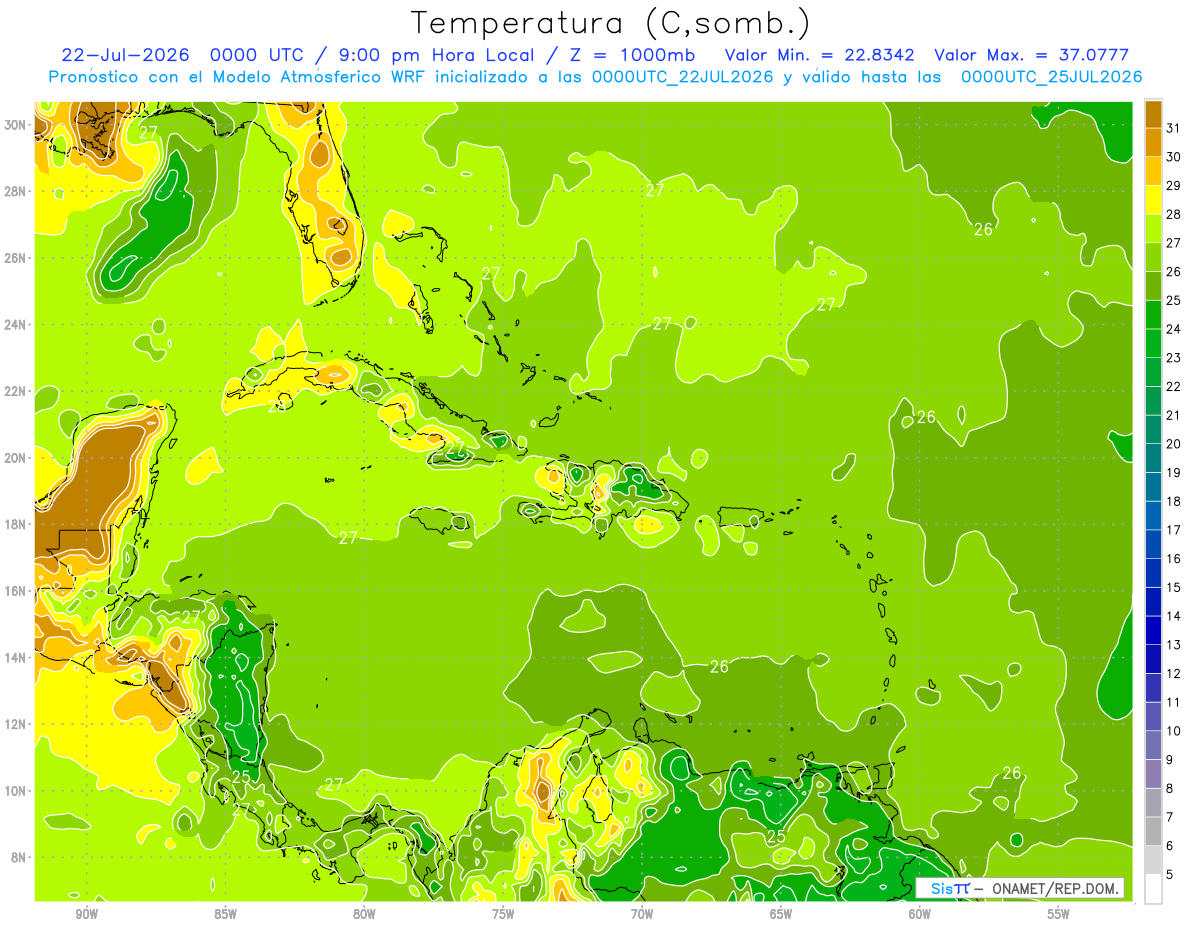Click legend value 30 on the color scale
The height and width of the screenshot is (927, 1200).
[x=1174, y=157]
